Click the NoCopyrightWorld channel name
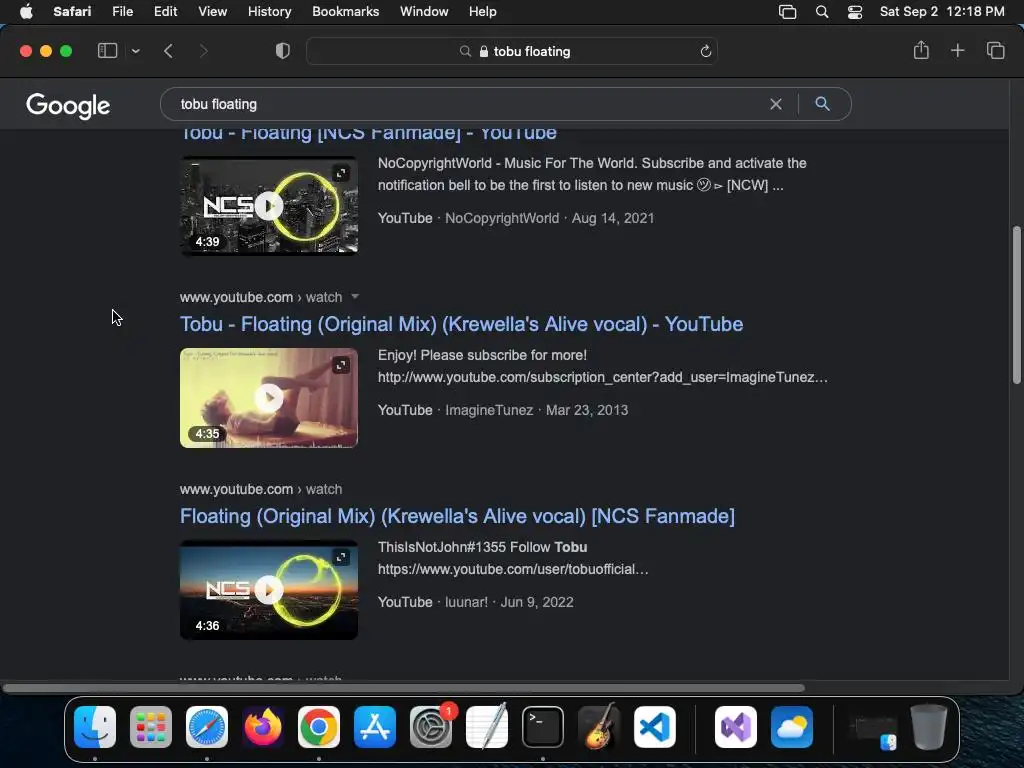 pyautogui.click(x=502, y=218)
